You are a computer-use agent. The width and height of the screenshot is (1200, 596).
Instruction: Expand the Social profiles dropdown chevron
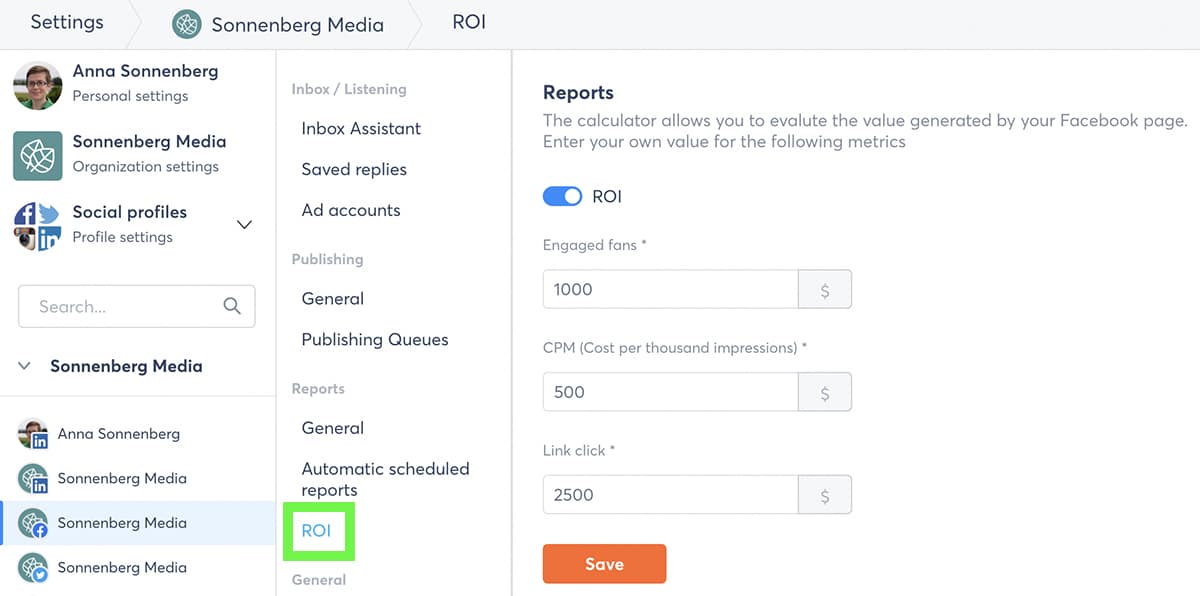[244, 225]
